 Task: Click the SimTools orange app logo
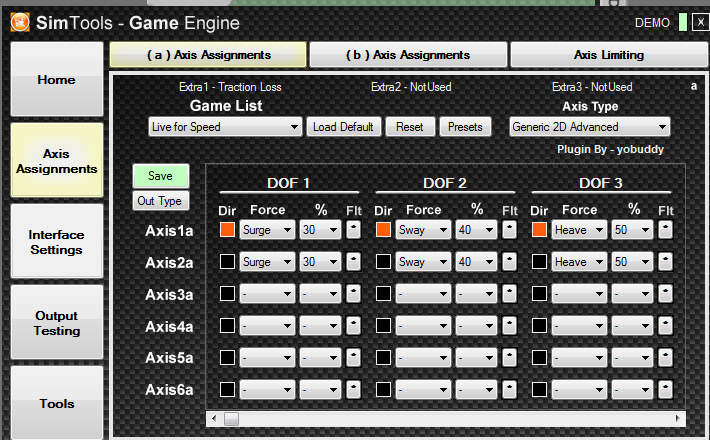point(20,22)
